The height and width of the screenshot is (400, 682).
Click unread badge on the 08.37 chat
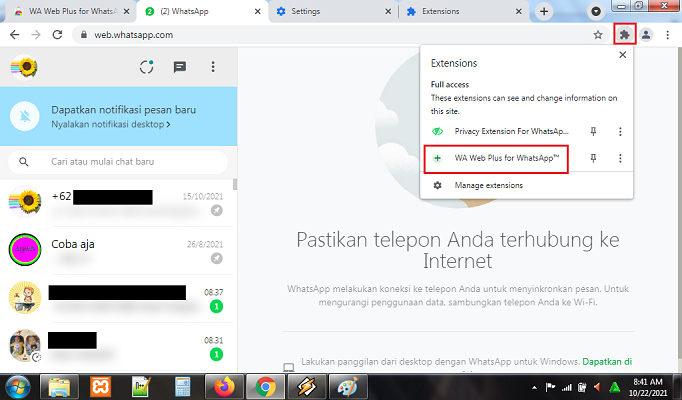click(216, 307)
